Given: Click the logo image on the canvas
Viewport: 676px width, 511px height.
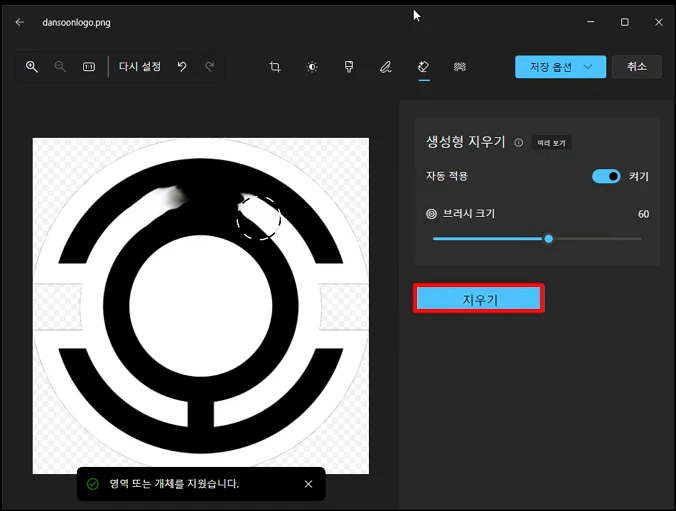Looking at the screenshot, I should click(201, 306).
